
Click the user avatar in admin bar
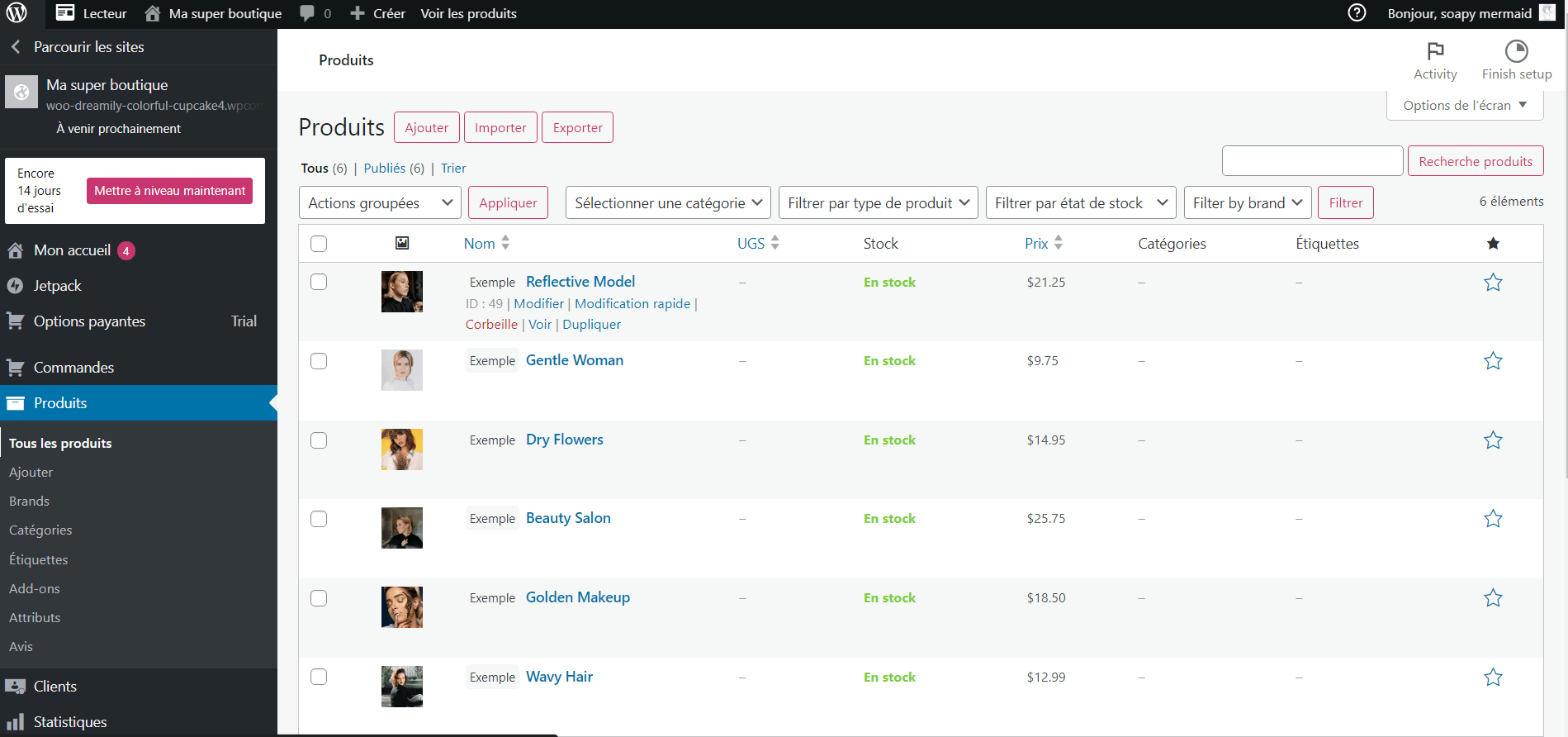point(1547,12)
